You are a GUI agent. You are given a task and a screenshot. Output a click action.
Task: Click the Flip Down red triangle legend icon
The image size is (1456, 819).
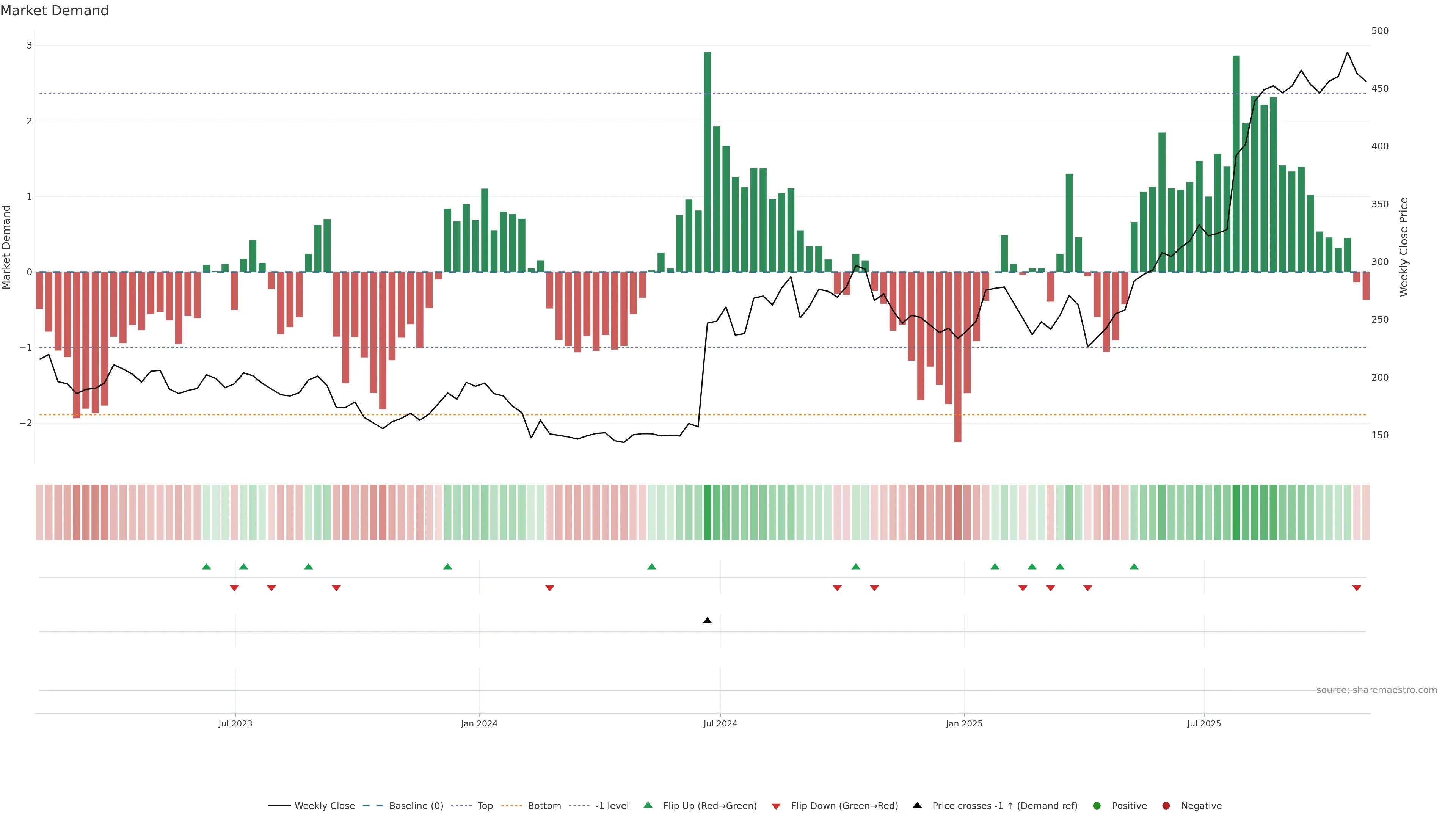776,806
